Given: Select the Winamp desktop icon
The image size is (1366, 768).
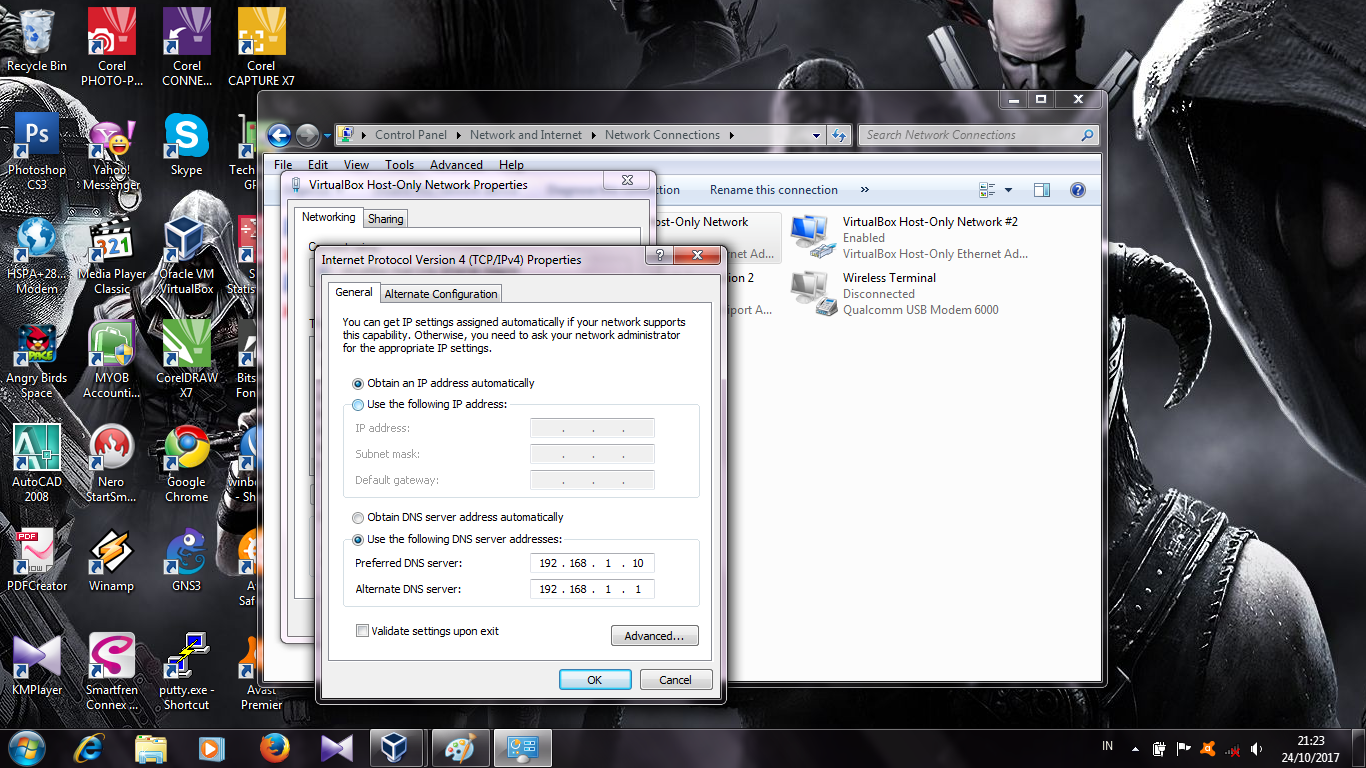Looking at the screenshot, I should 112,559.
